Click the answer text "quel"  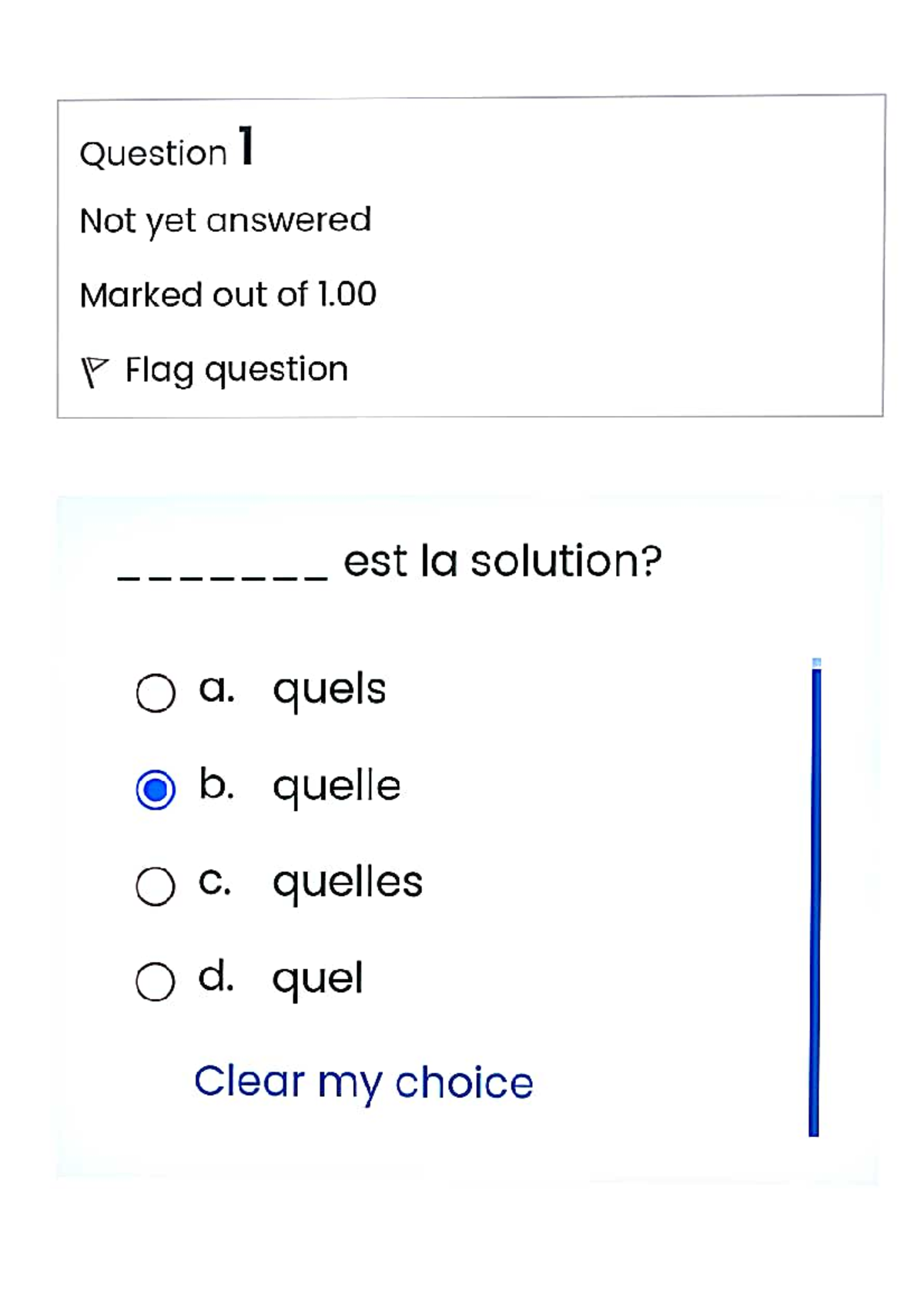(317, 979)
